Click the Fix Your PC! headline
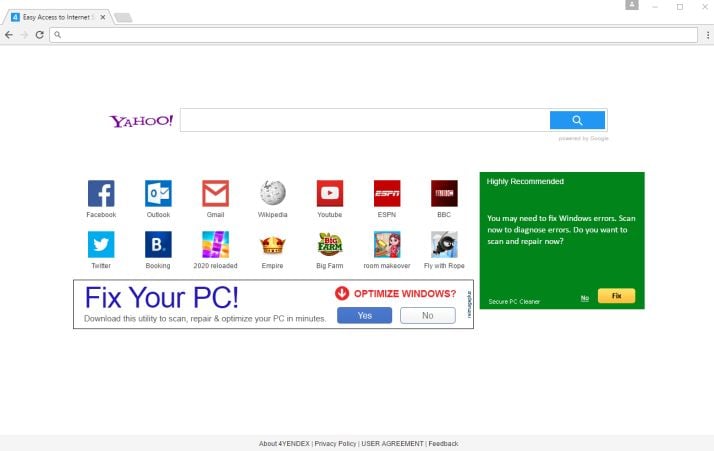 tap(162, 297)
